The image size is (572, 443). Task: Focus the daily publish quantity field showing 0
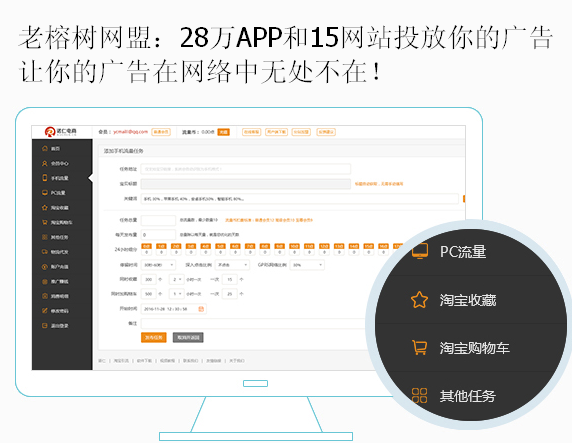[158, 235]
